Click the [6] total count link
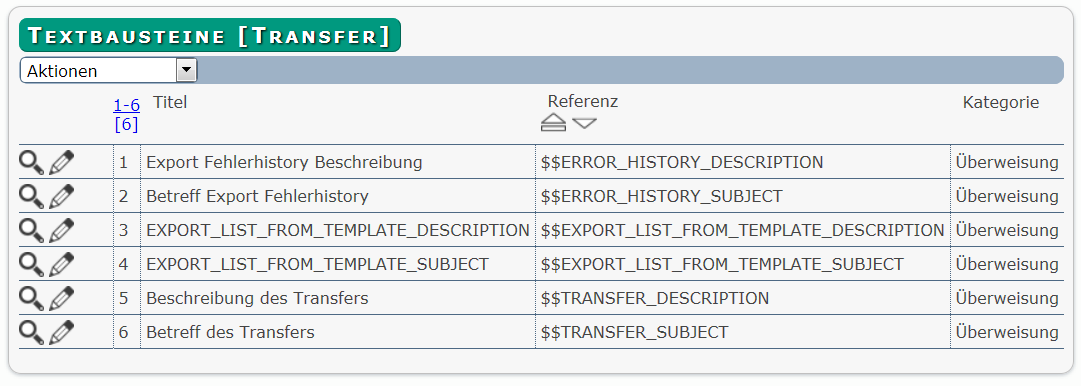The width and height of the screenshot is (1081, 386). pos(126,124)
